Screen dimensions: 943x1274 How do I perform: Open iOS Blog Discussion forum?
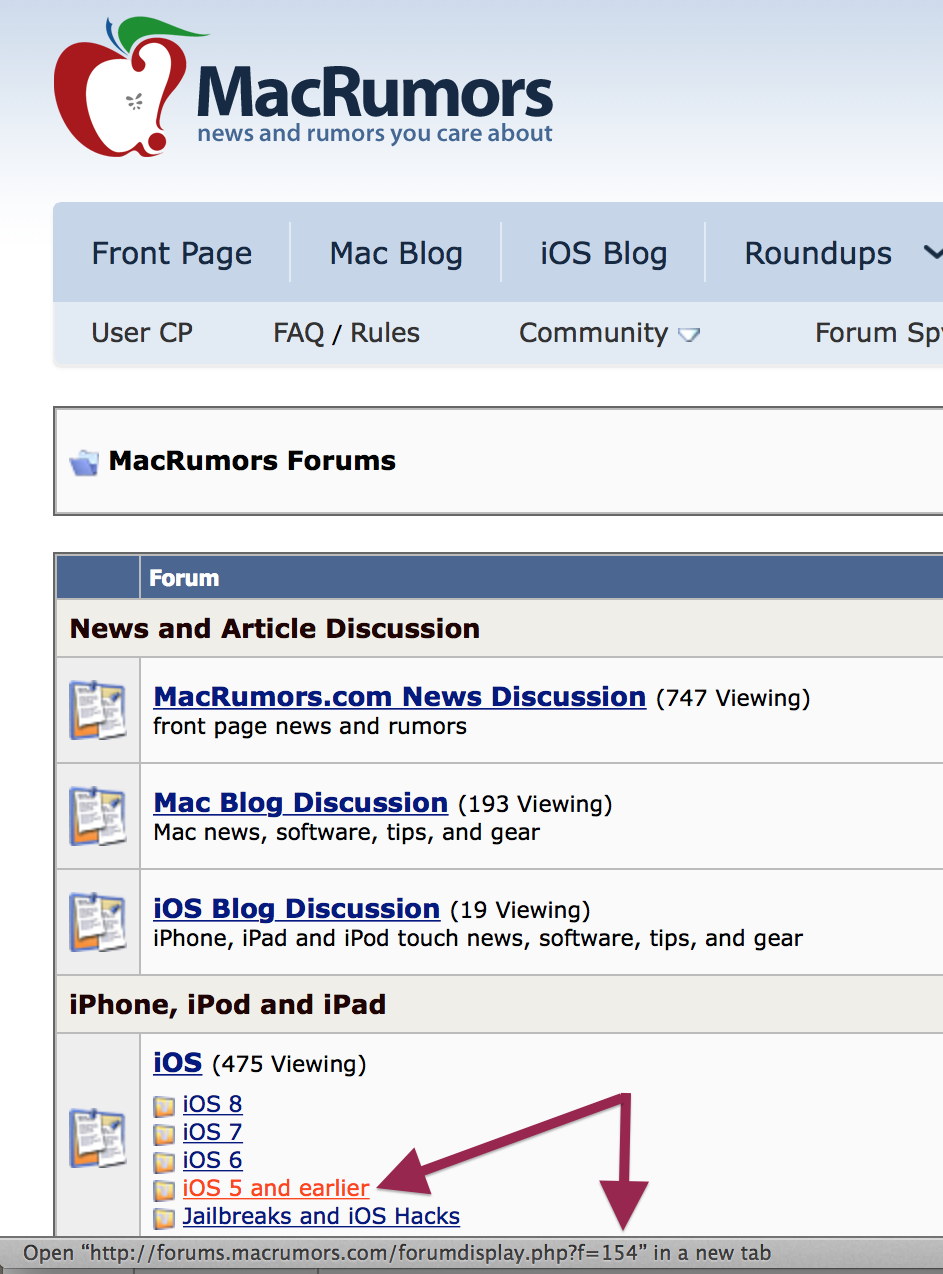pos(296,908)
